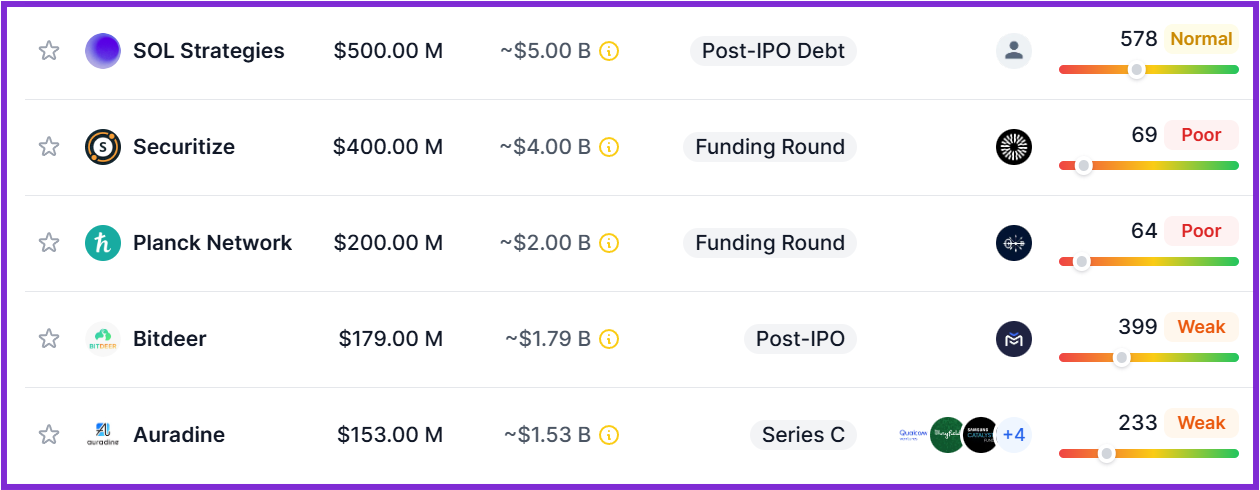Expand the +4 more investors badge
1260x490 pixels.
click(x=1014, y=435)
